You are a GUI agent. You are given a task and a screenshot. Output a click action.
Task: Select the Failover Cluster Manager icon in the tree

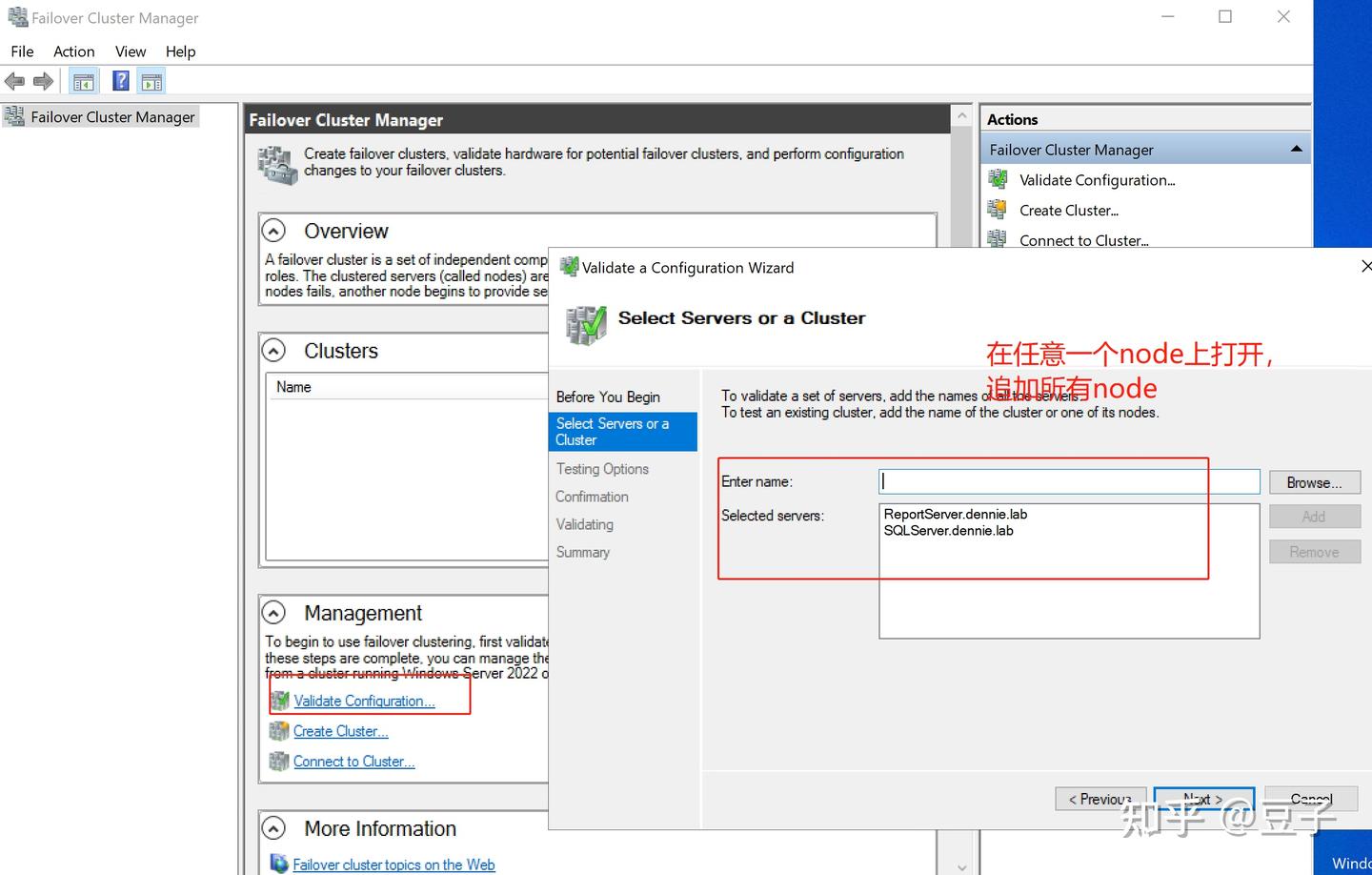pyautogui.click(x=13, y=115)
